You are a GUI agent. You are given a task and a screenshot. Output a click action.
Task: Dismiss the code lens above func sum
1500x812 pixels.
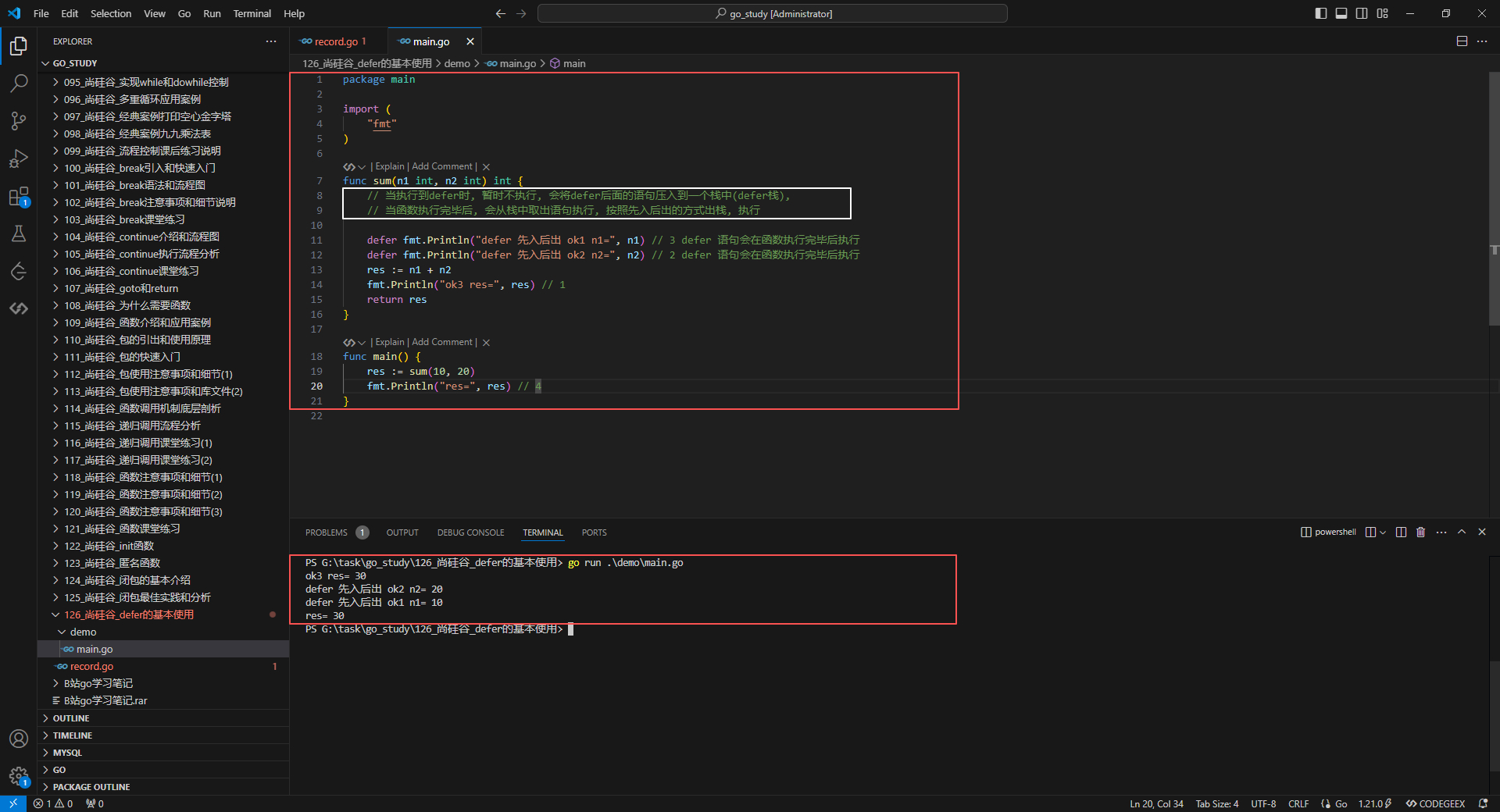pyautogui.click(x=486, y=167)
